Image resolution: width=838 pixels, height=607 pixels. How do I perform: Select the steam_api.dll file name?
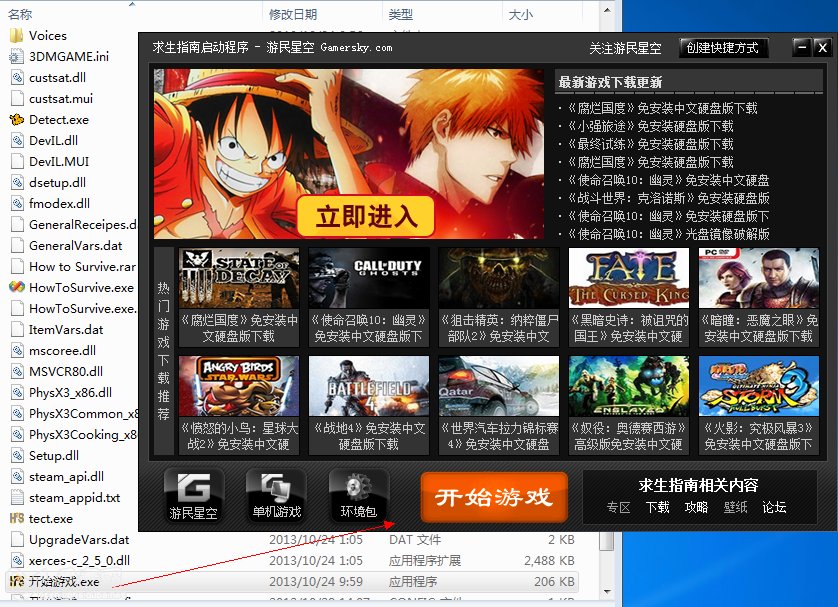tap(66, 477)
